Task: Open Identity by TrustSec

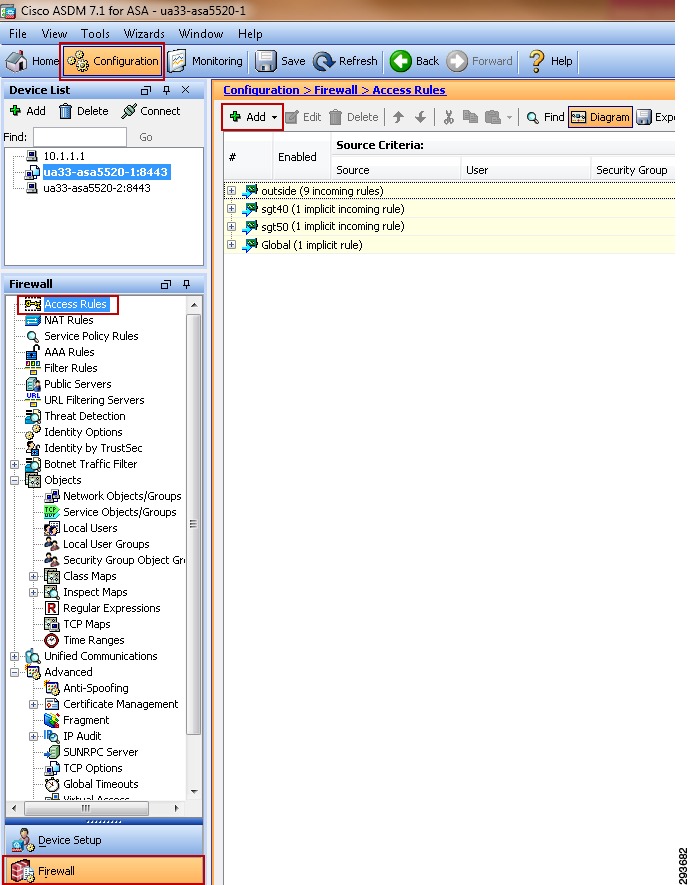Action: point(93,448)
